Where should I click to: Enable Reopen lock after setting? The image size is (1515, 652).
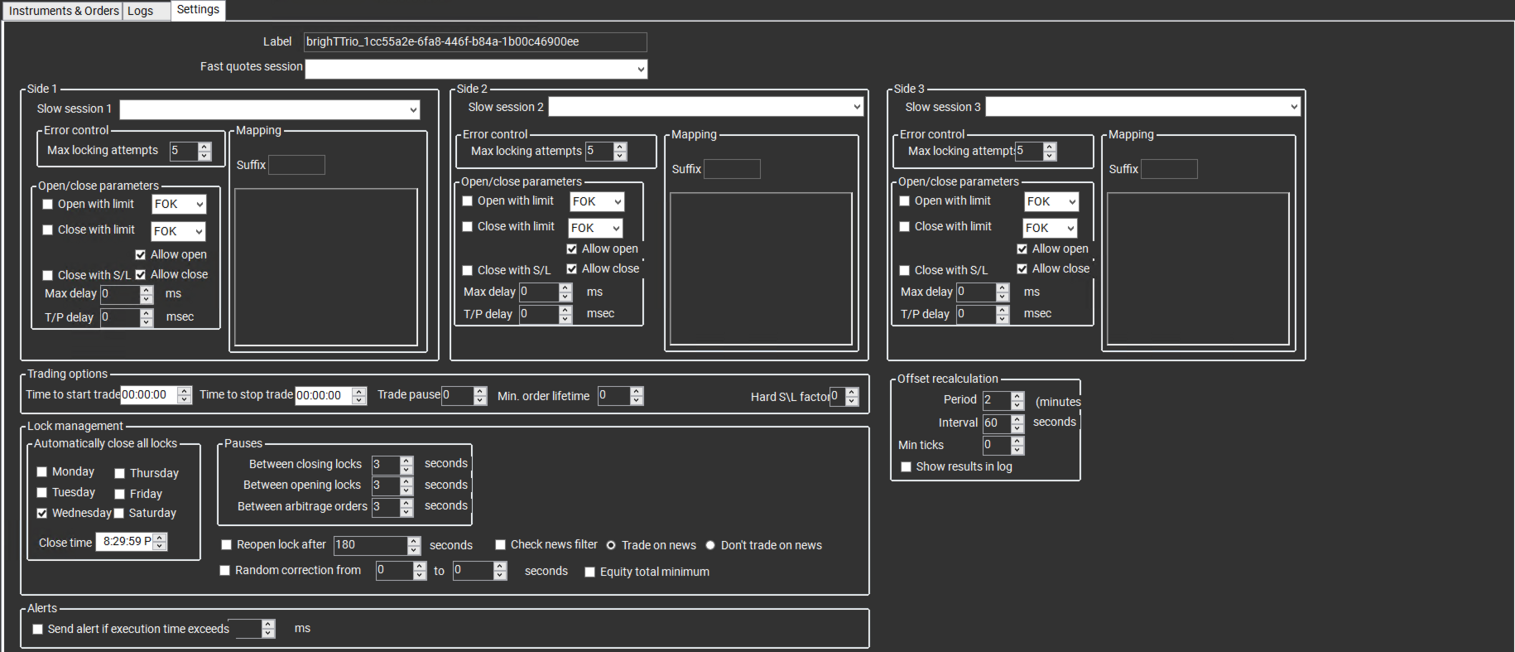226,544
